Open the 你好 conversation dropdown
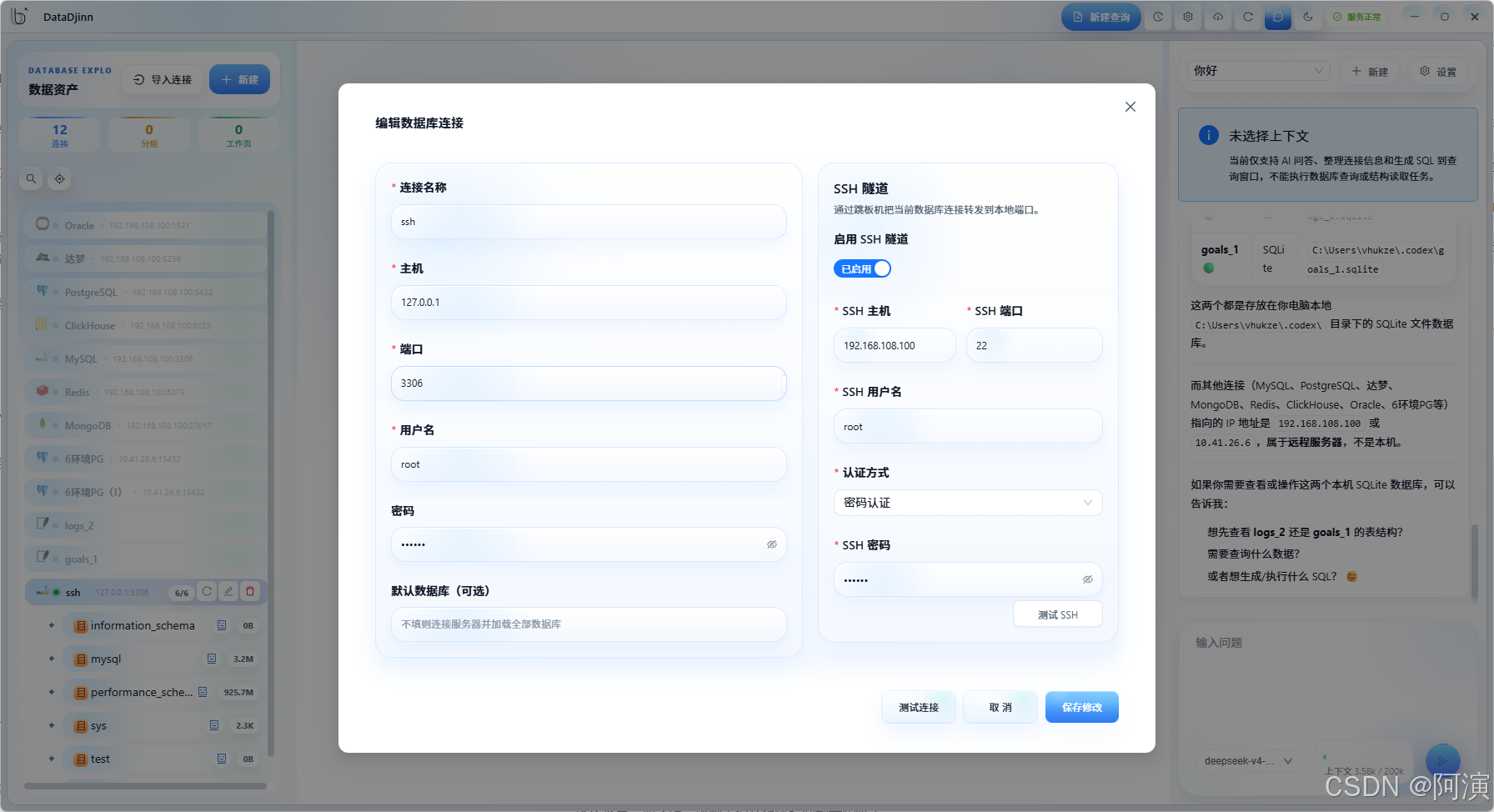The image size is (1494, 812). (1259, 71)
